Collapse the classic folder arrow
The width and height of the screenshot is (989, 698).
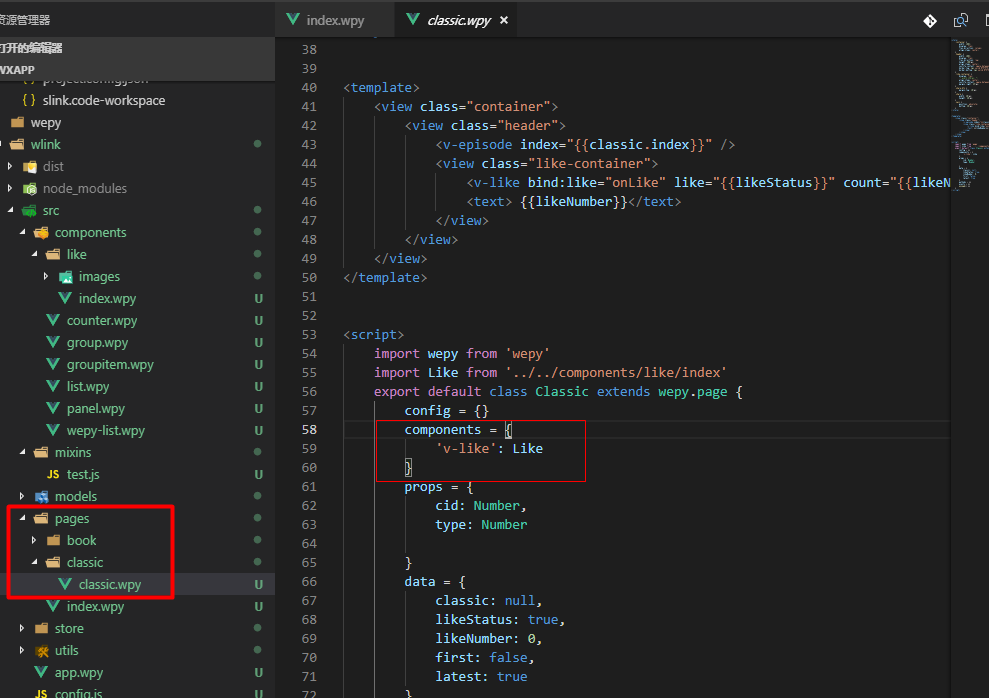(34, 562)
